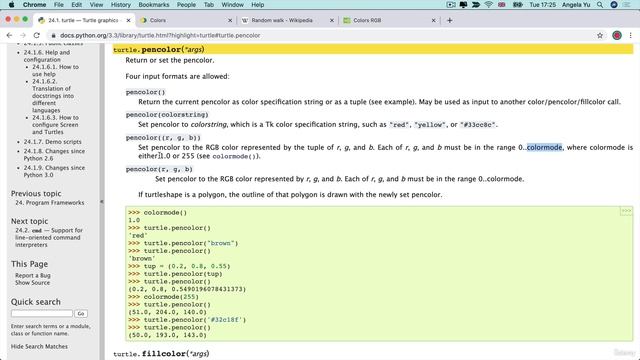
Task: Switch to the Colors RGB tab
Action: [x=389, y=20]
